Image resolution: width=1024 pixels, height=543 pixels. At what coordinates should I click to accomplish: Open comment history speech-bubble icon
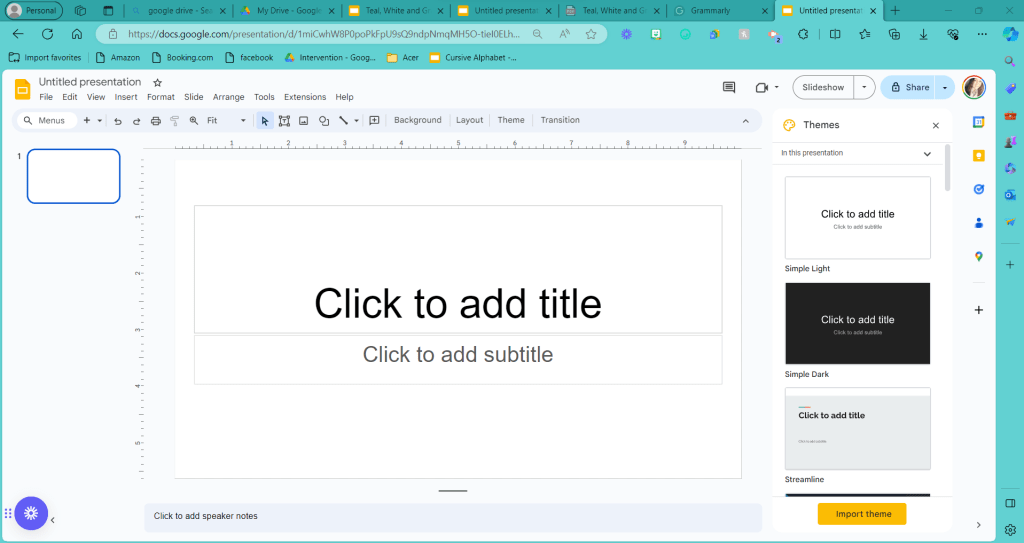point(729,88)
